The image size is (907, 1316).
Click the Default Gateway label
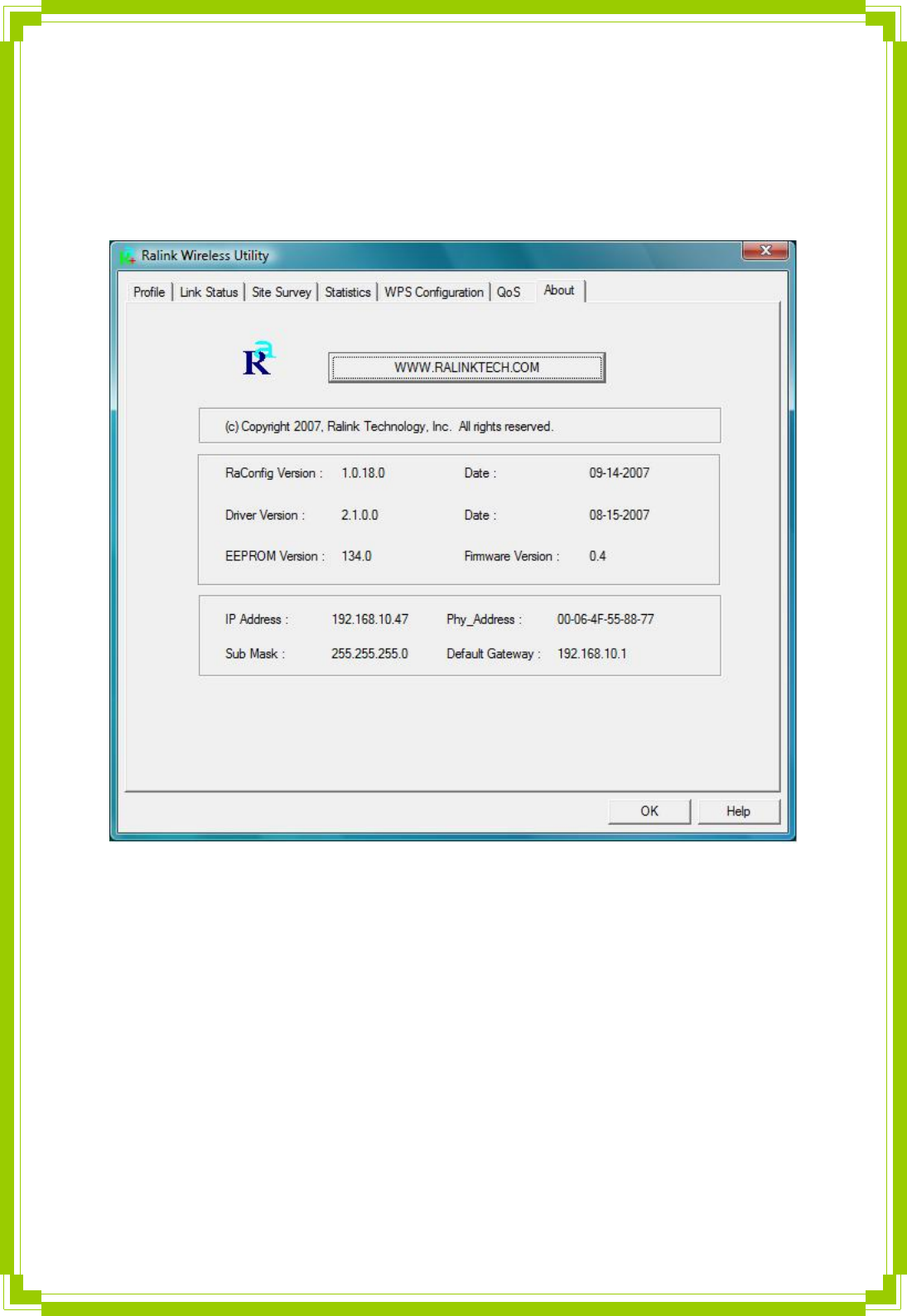(x=493, y=654)
